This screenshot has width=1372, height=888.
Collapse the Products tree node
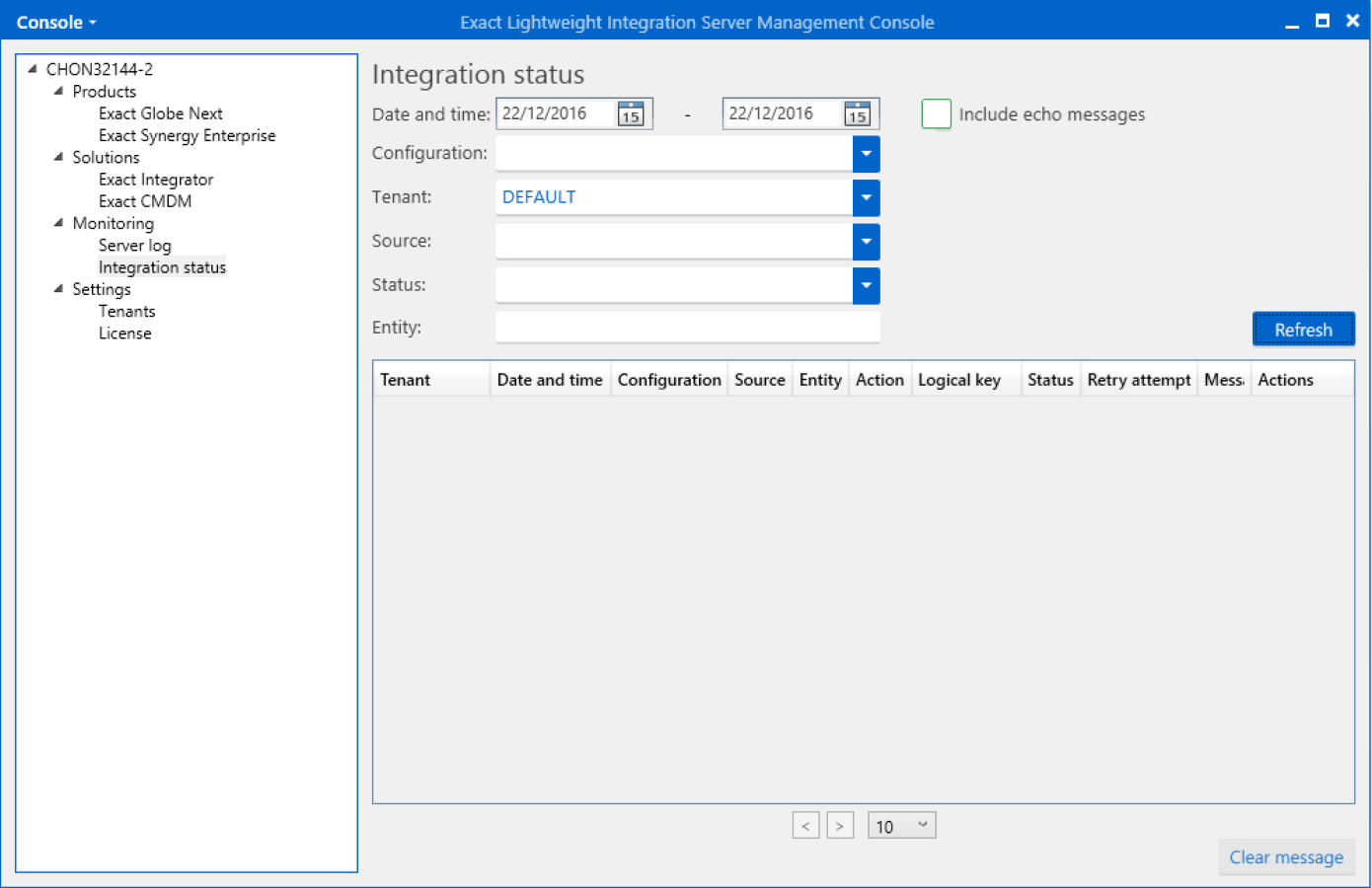point(58,91)
